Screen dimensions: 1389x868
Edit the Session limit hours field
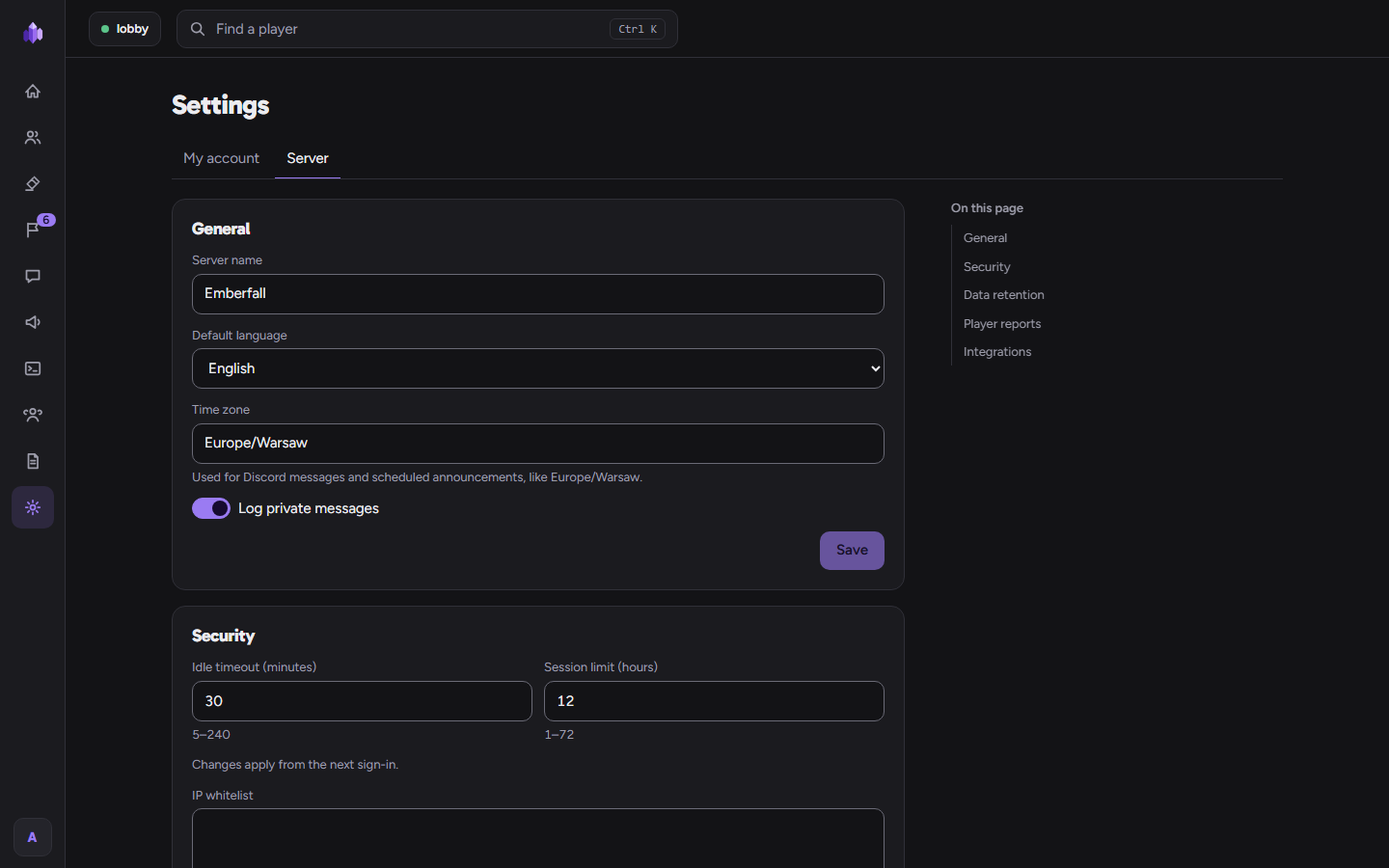[714, 701]
